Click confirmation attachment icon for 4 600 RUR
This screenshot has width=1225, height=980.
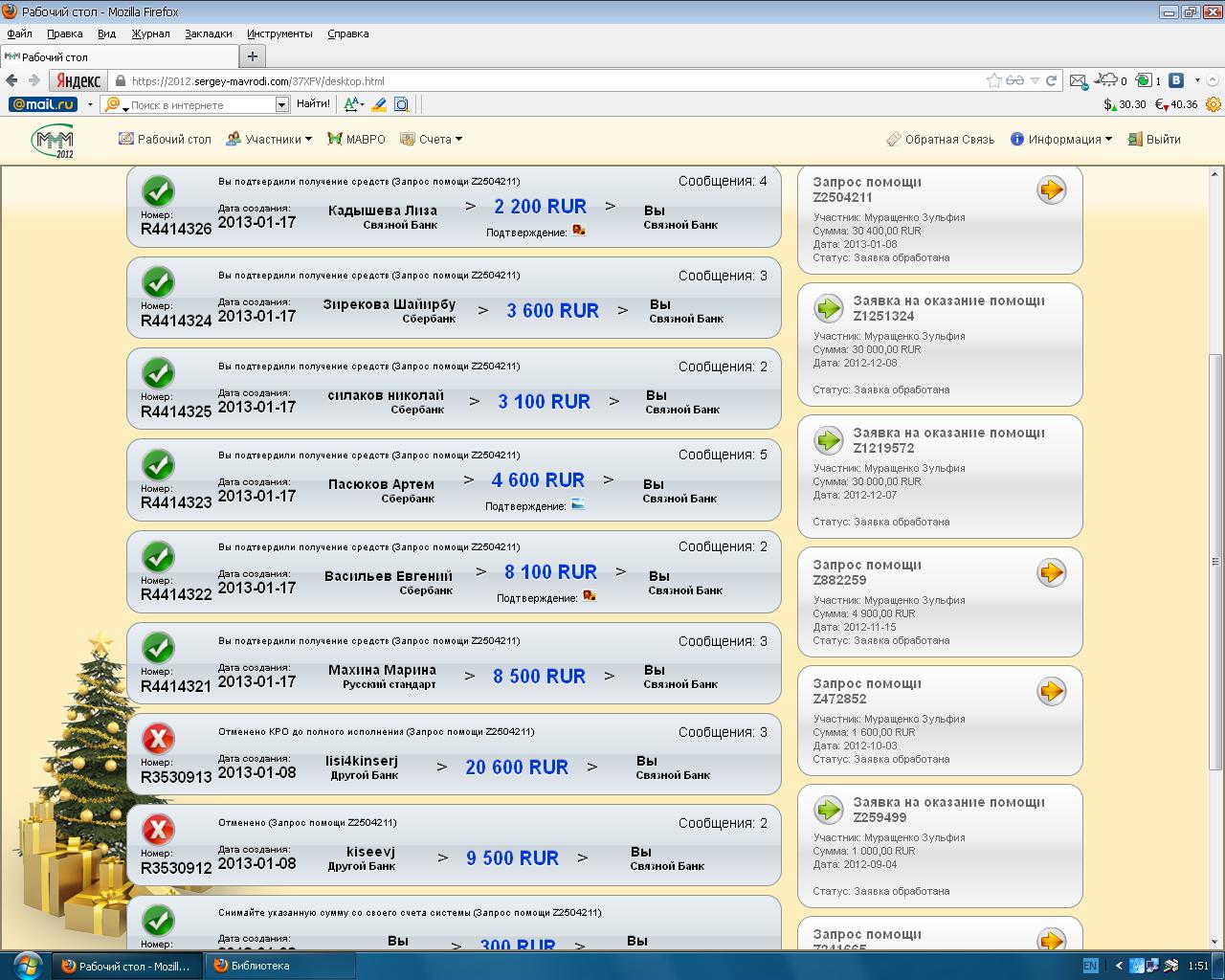pos(578,504)
